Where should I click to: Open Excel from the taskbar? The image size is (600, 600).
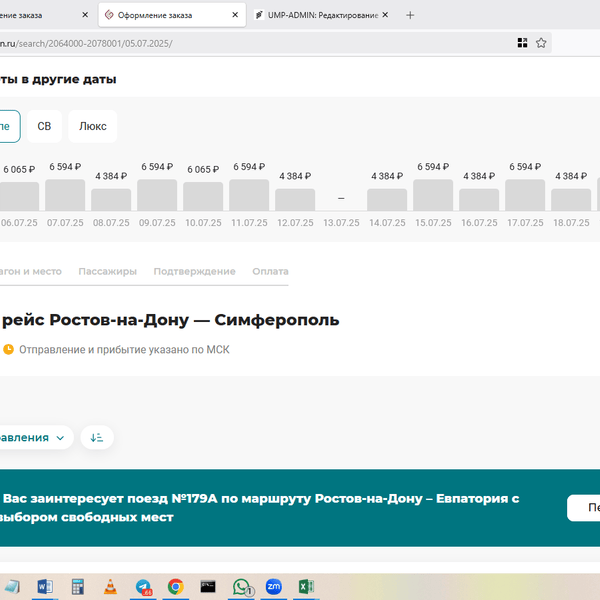tap(307, 587)
